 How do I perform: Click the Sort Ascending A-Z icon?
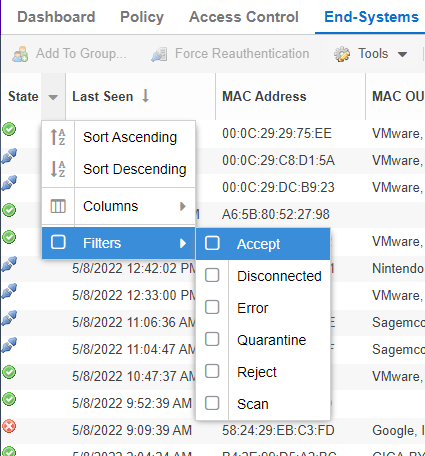click(58, 137)
